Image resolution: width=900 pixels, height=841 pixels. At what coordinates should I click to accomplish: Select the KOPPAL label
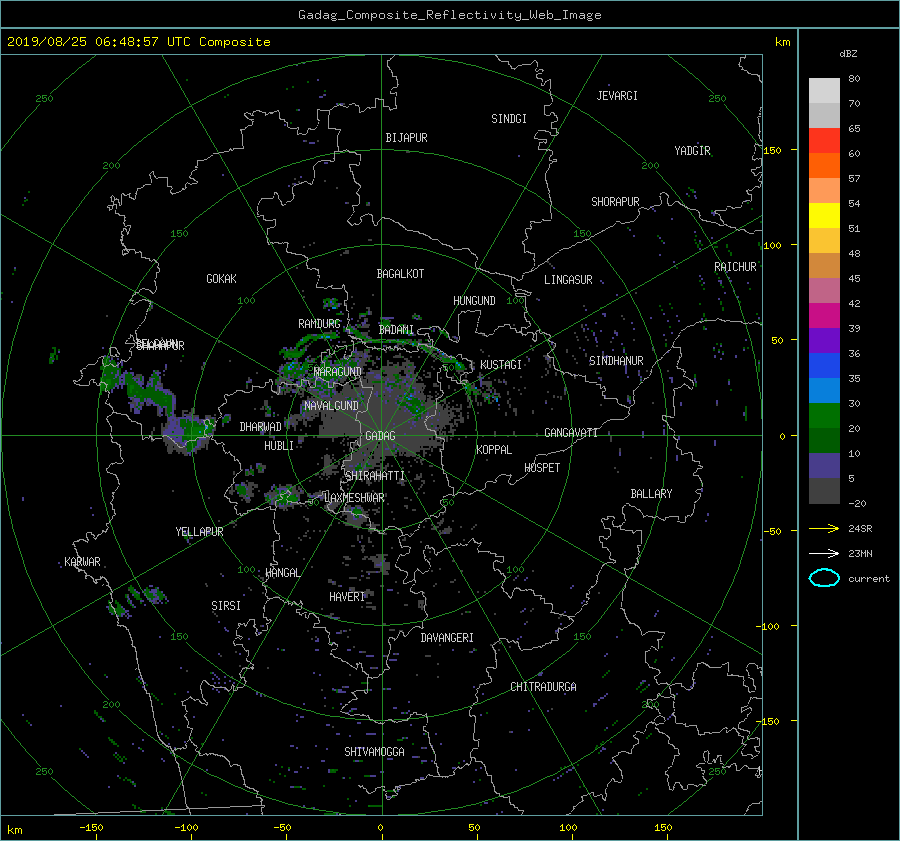click(x=494, y=450)
